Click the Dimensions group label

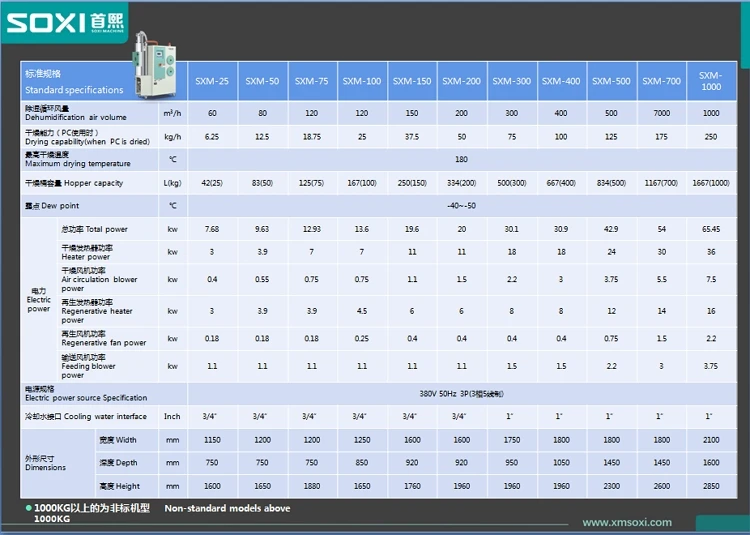[x=46, y=462]
